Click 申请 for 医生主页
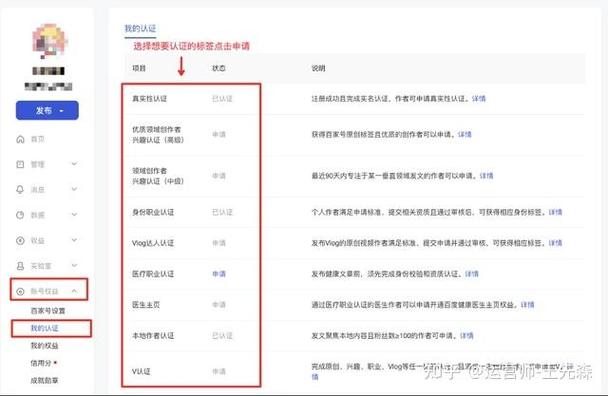The image size is (608, 396). [219, 304]
